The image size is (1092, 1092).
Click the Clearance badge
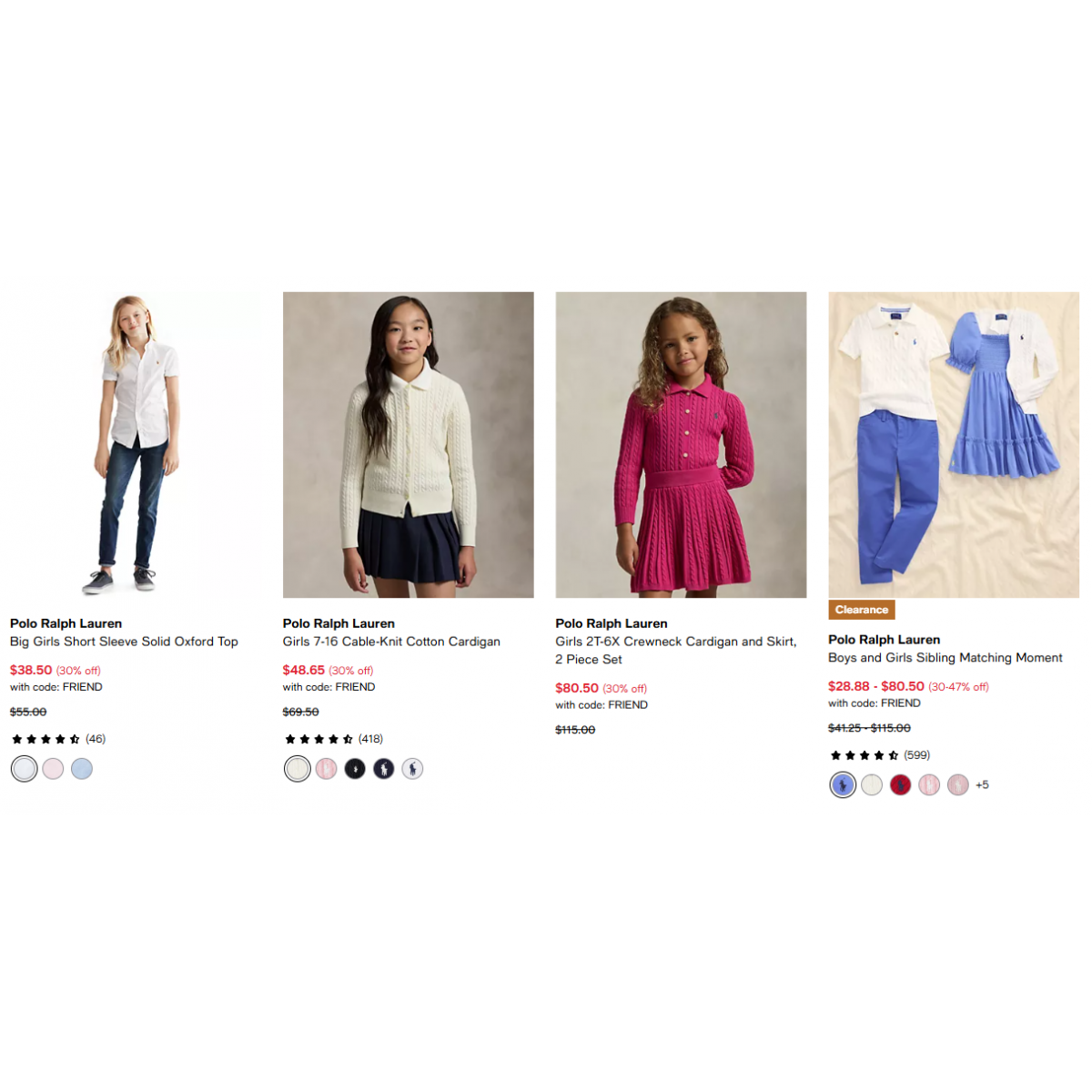coord(862,610)
